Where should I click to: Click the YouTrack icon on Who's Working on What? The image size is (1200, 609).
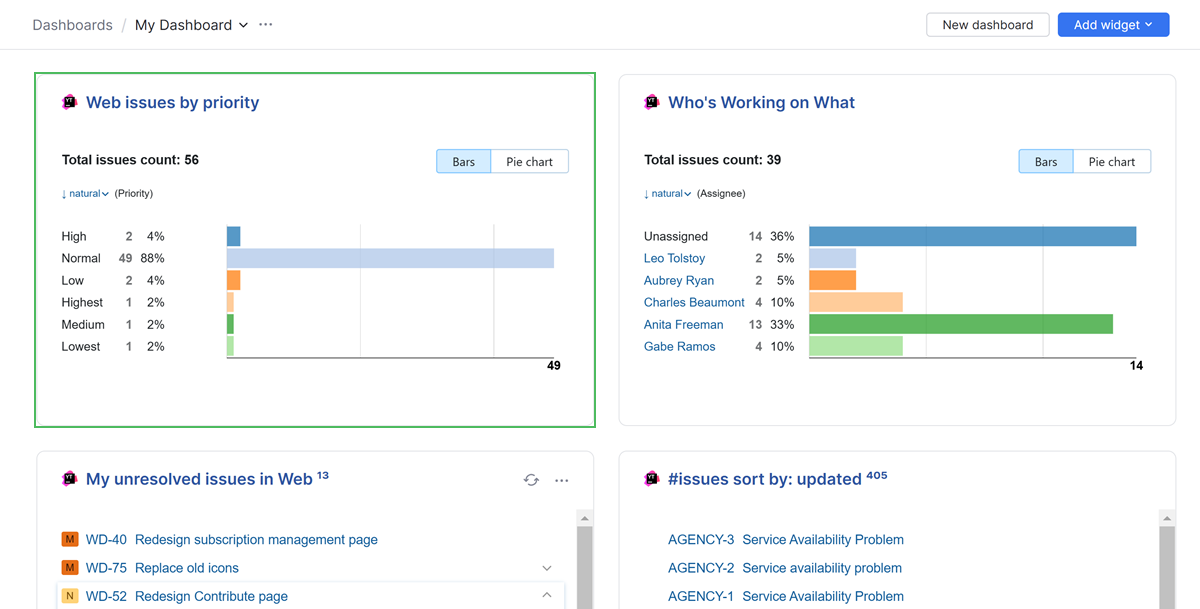pos(651,101)
